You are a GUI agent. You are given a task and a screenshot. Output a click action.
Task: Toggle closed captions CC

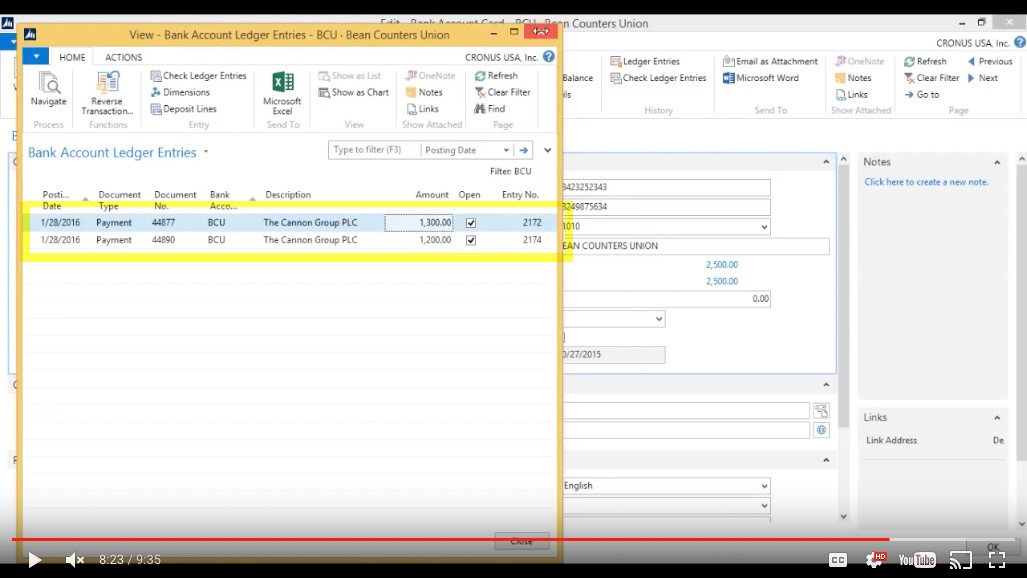coord(838,560)
